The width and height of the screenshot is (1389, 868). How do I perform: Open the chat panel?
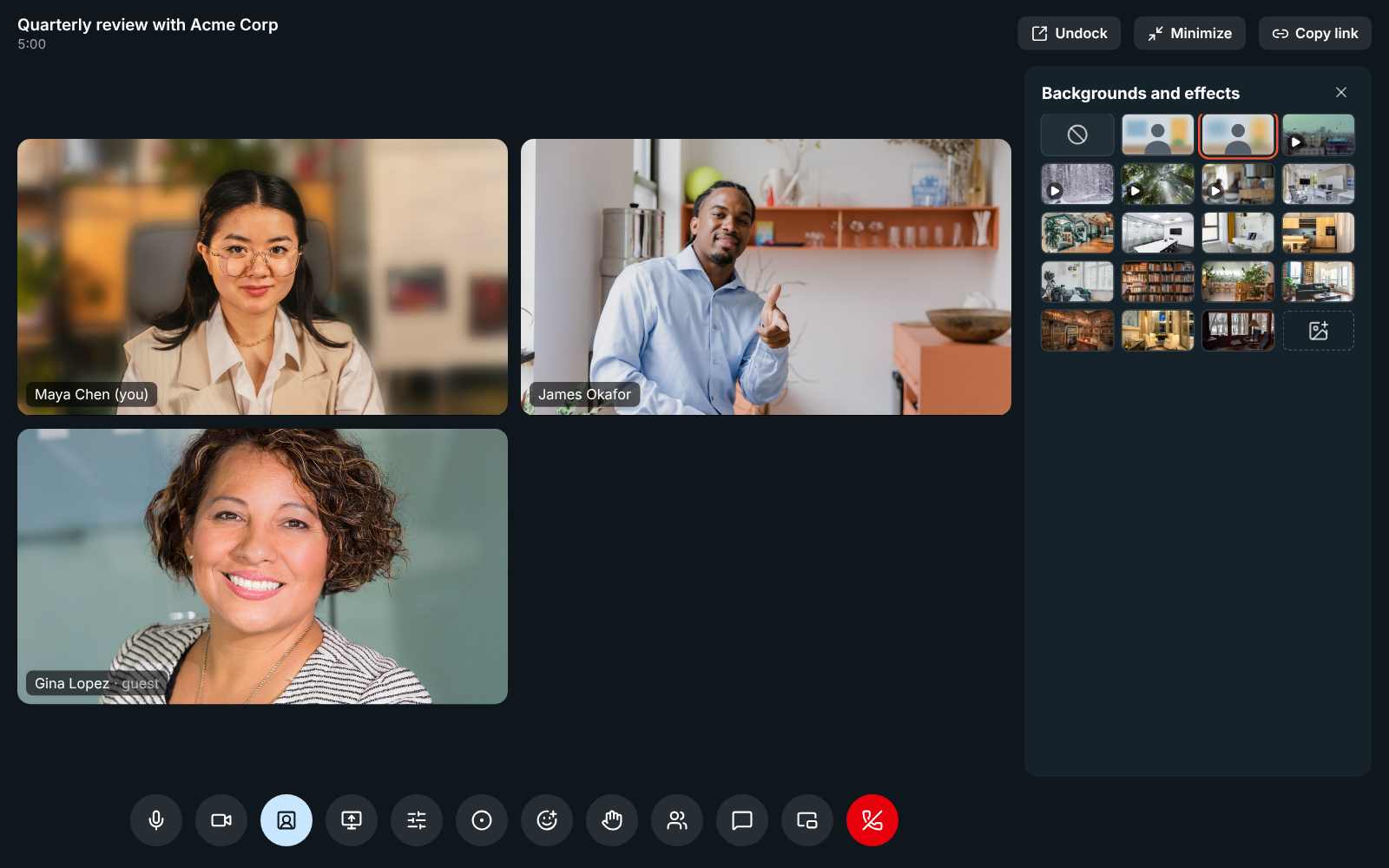click(x=742, y=820)
